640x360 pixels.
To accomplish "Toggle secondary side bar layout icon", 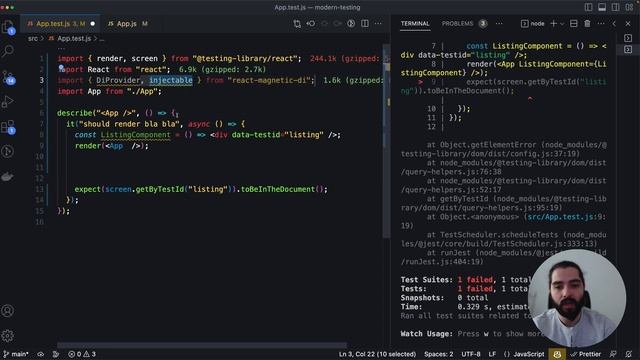I will [615, 7].
